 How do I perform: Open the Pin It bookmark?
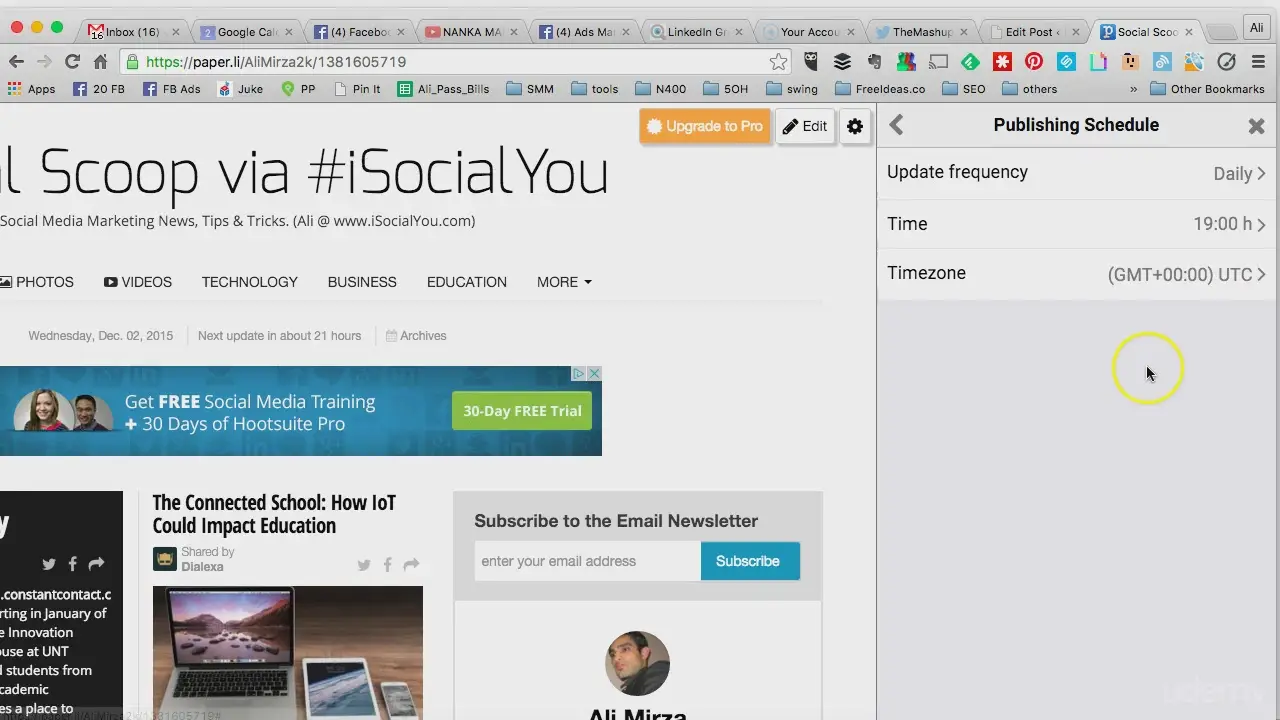[x=357, y=89]
